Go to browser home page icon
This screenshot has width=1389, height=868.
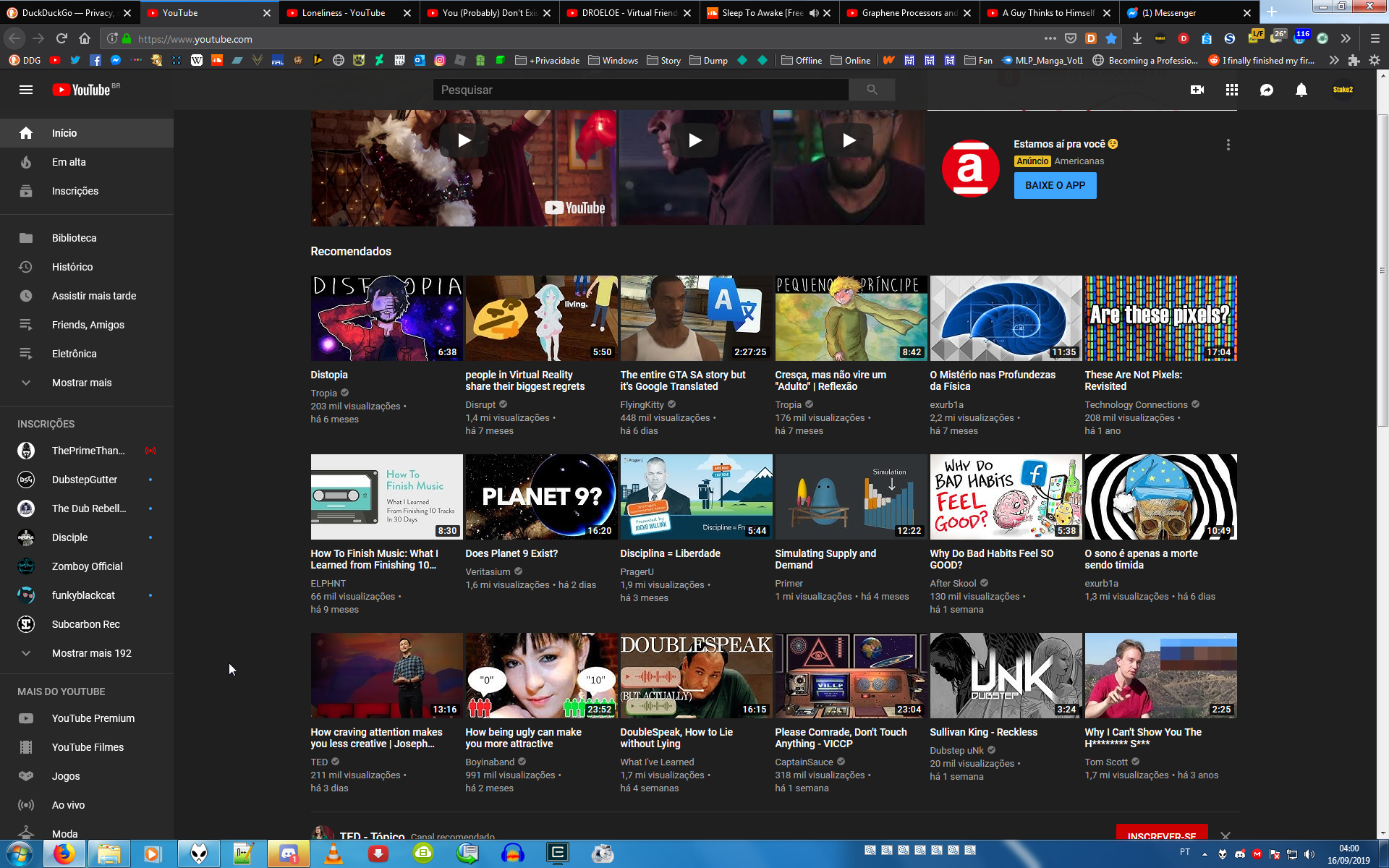85,38
